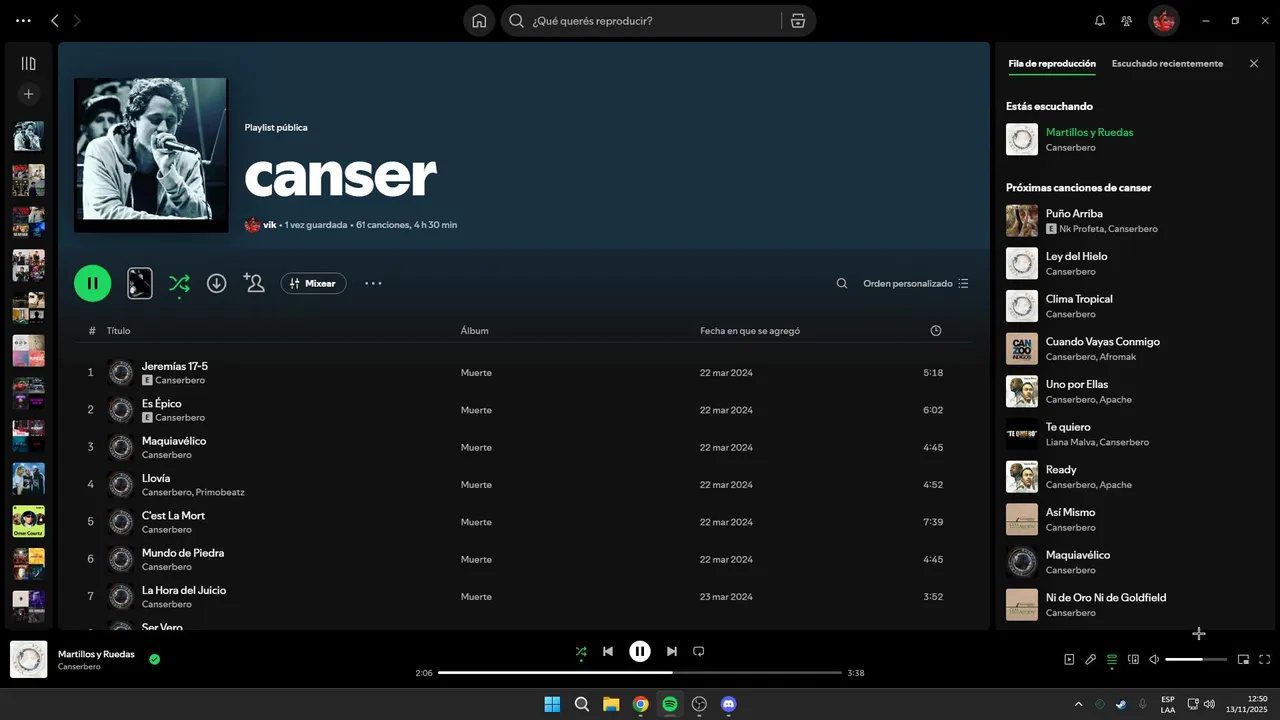The width and height of the screenshot is (1280, 720).
Task: Toggle the queue view icon
Action: (x=1112, y=660)
